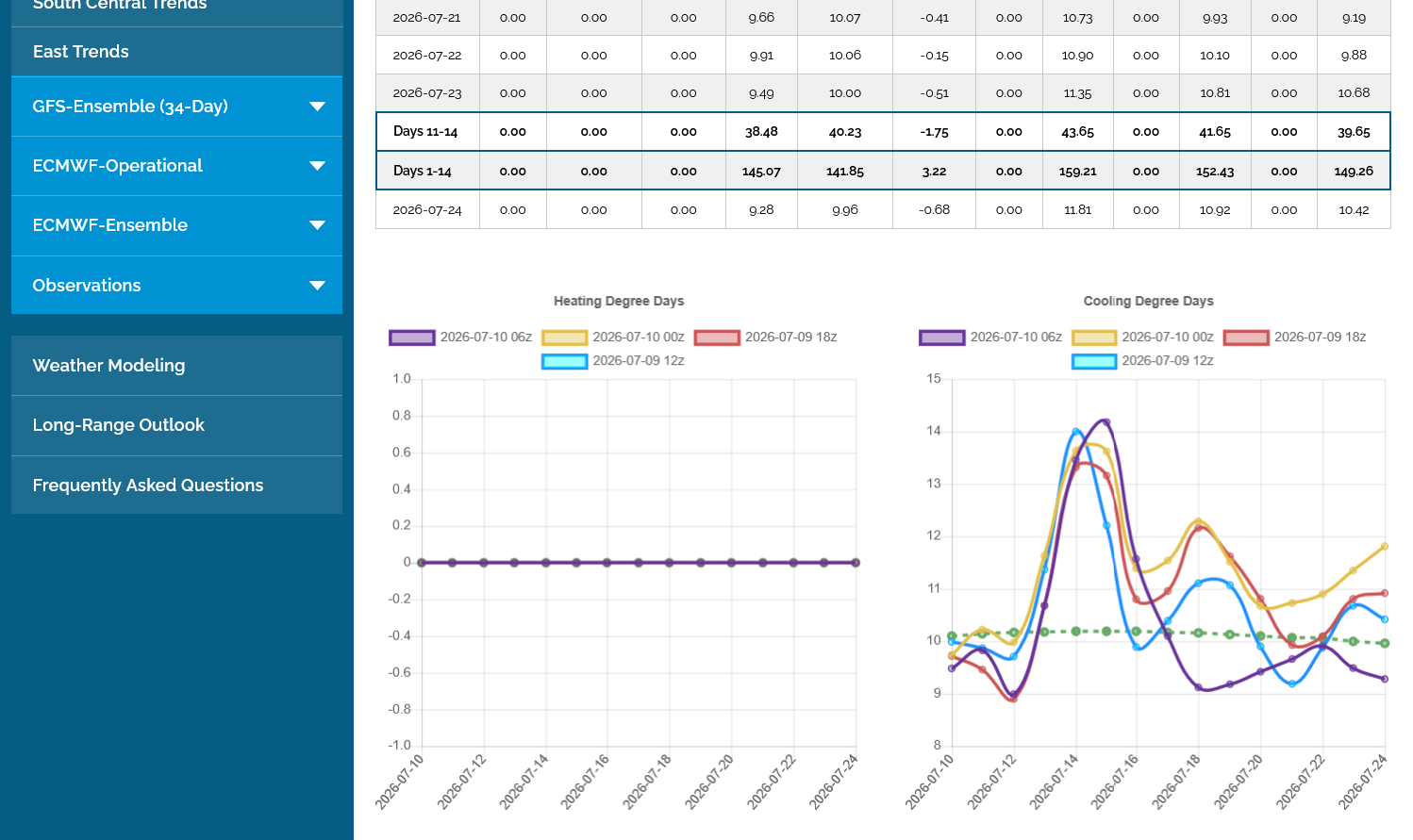
Task: Click the 10.90 cell in the table
Action: 1077,56
